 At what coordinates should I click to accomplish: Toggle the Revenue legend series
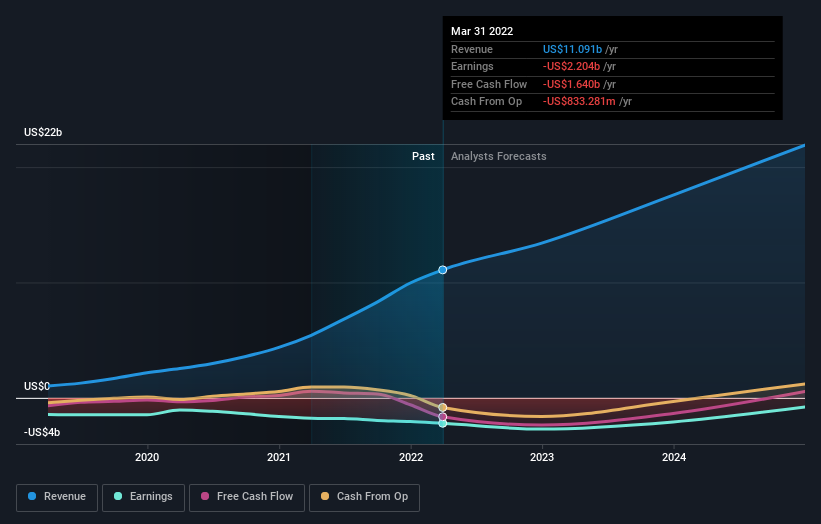[x=57, y=497]
